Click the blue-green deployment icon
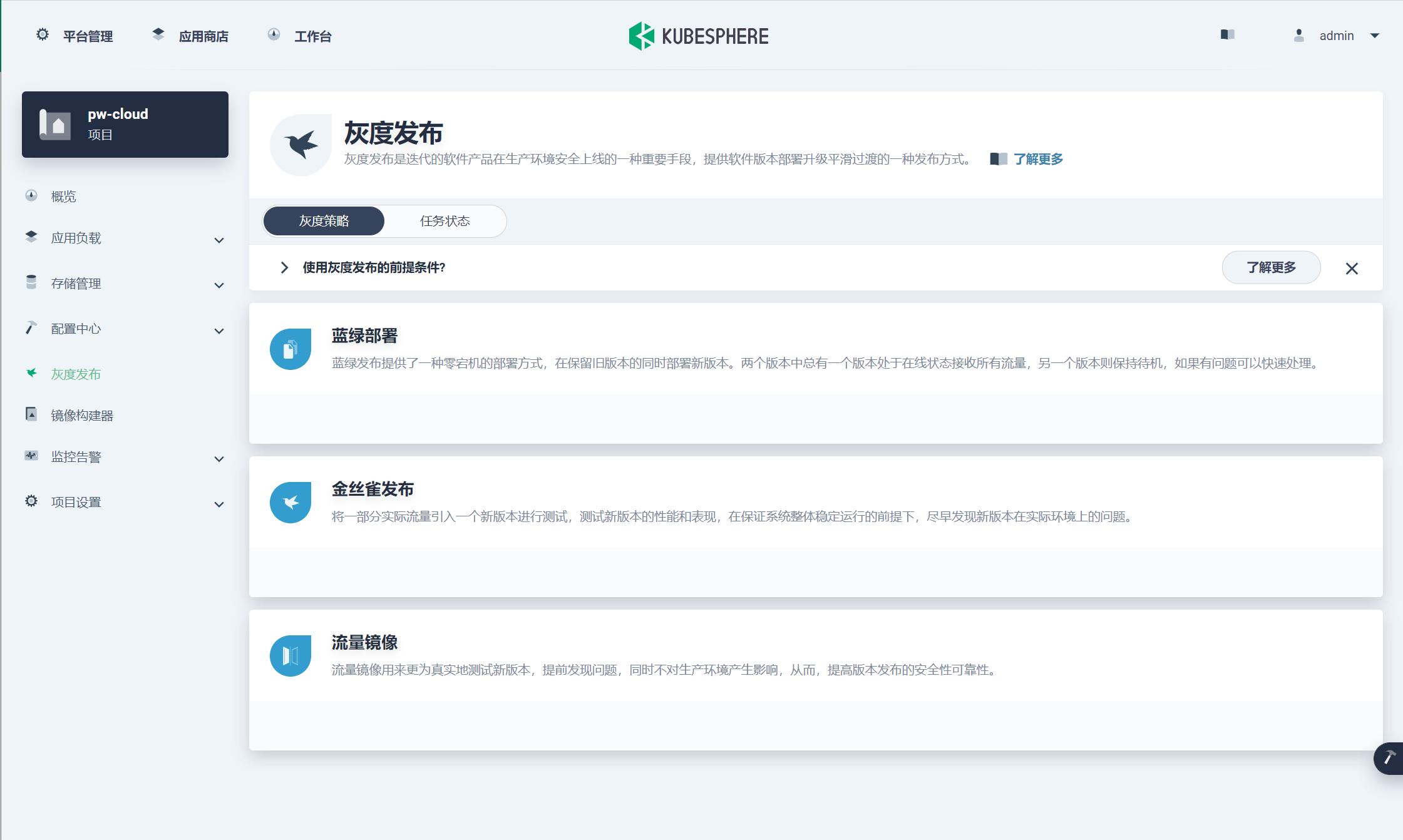The height and width of the screenshot is (840, 1403). tap(290, 349)
